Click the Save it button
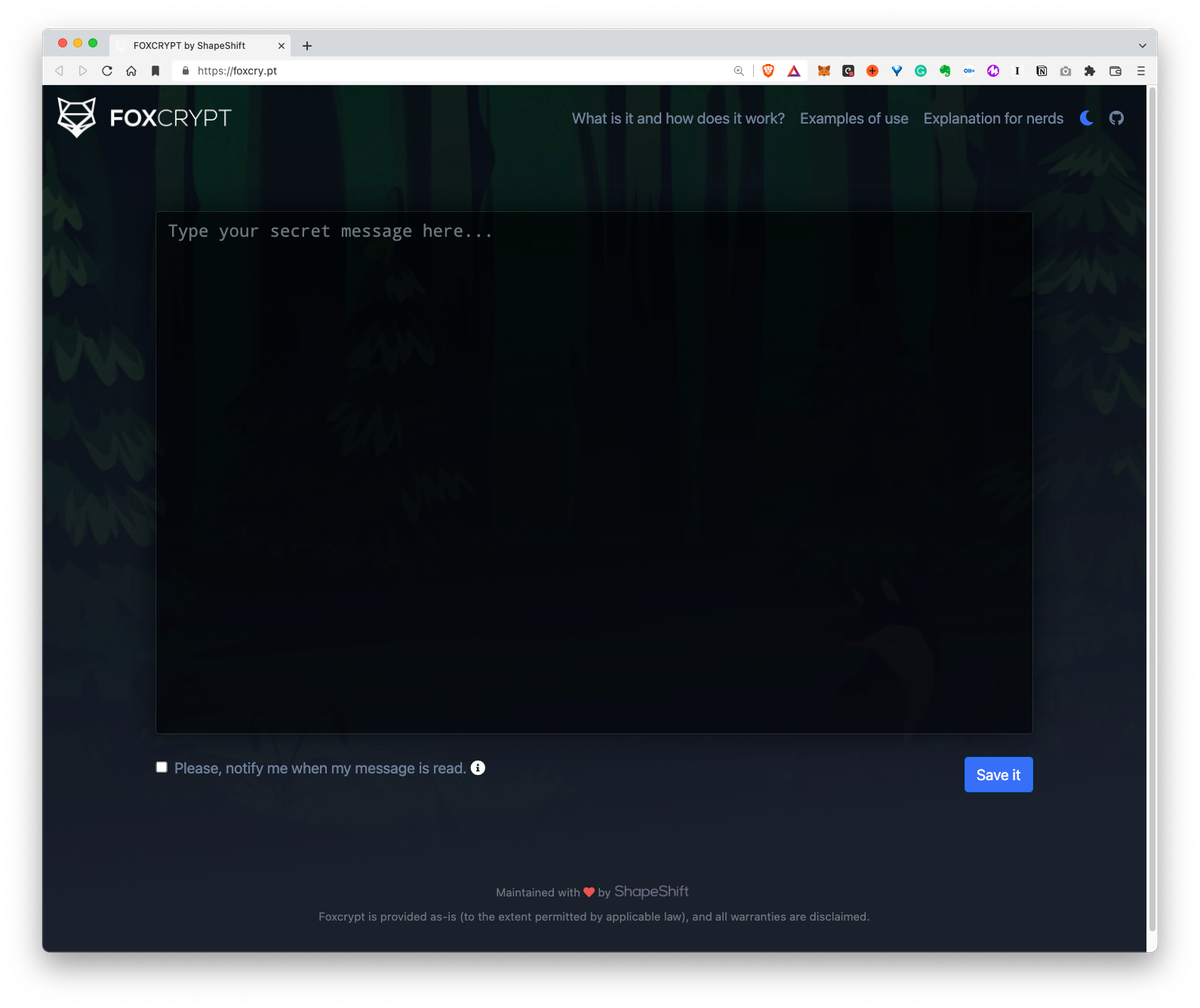This screenshot has height=1008, width=1200. [997, 774]
